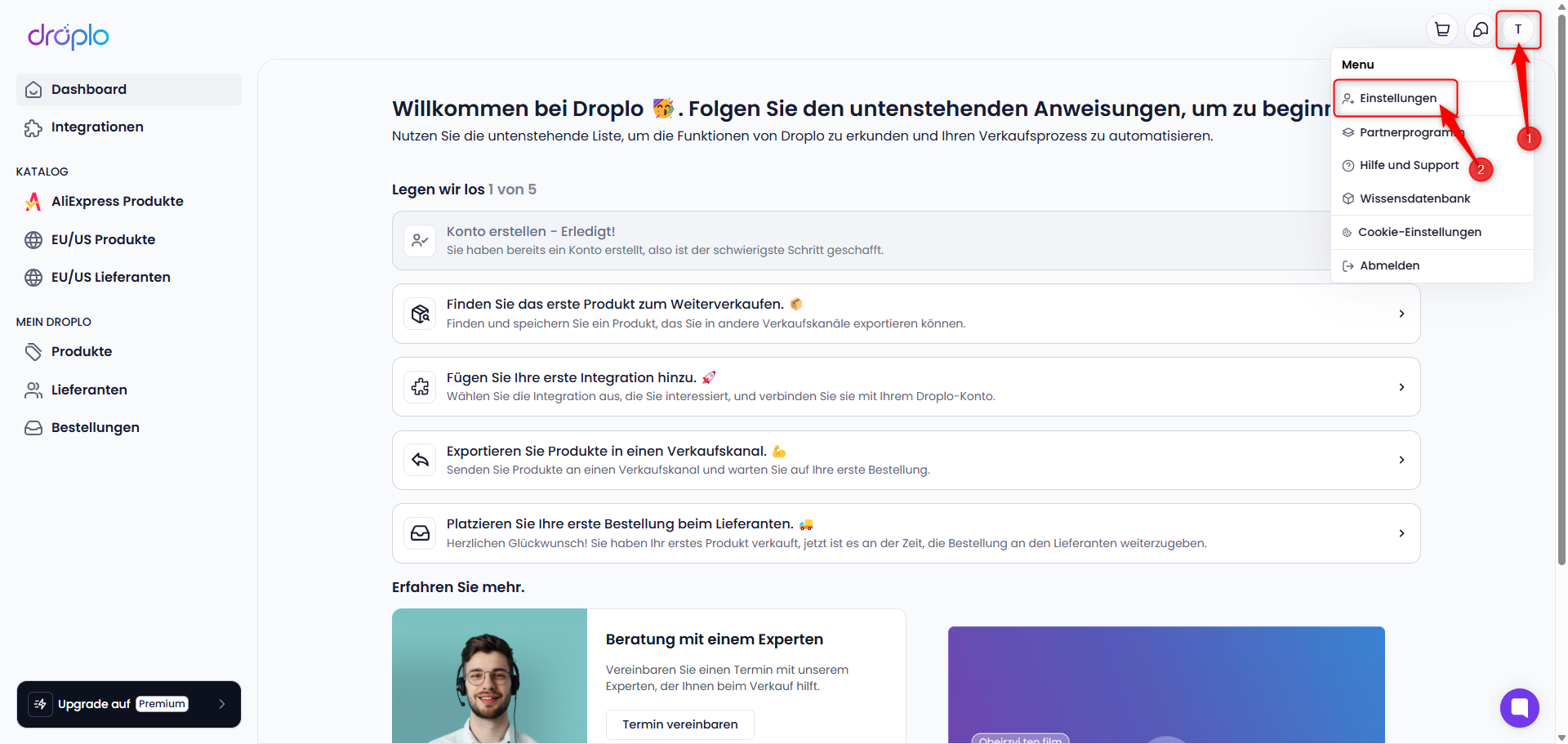Image resolution: width=1568 pixels, height=744 pixels.
Task: Click the page vertical scrollbar
Action: [x=1561, y=290]
